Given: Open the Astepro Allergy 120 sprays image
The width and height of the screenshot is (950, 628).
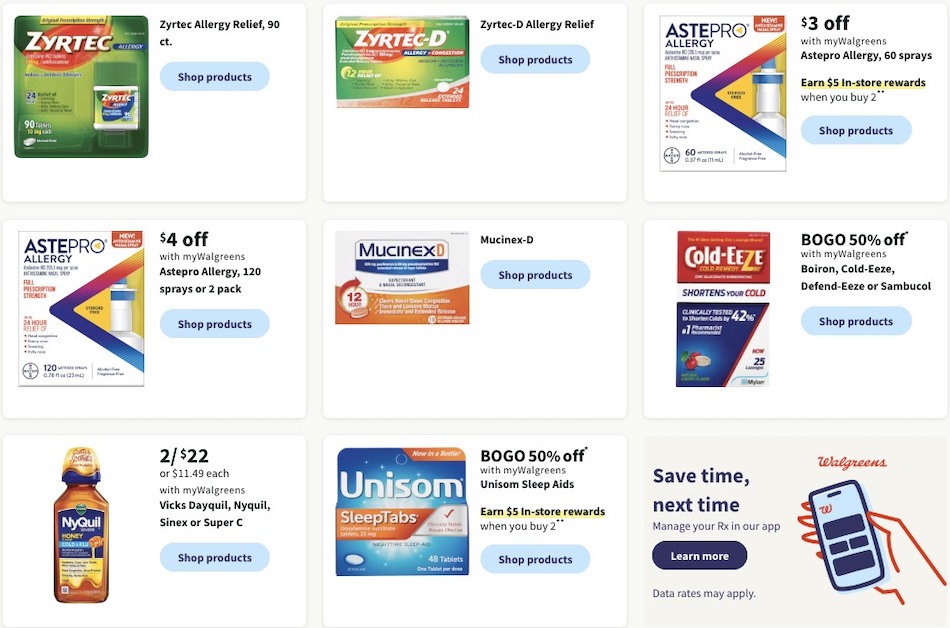Looking at the screenshot, I should click(x=81, y=308).
